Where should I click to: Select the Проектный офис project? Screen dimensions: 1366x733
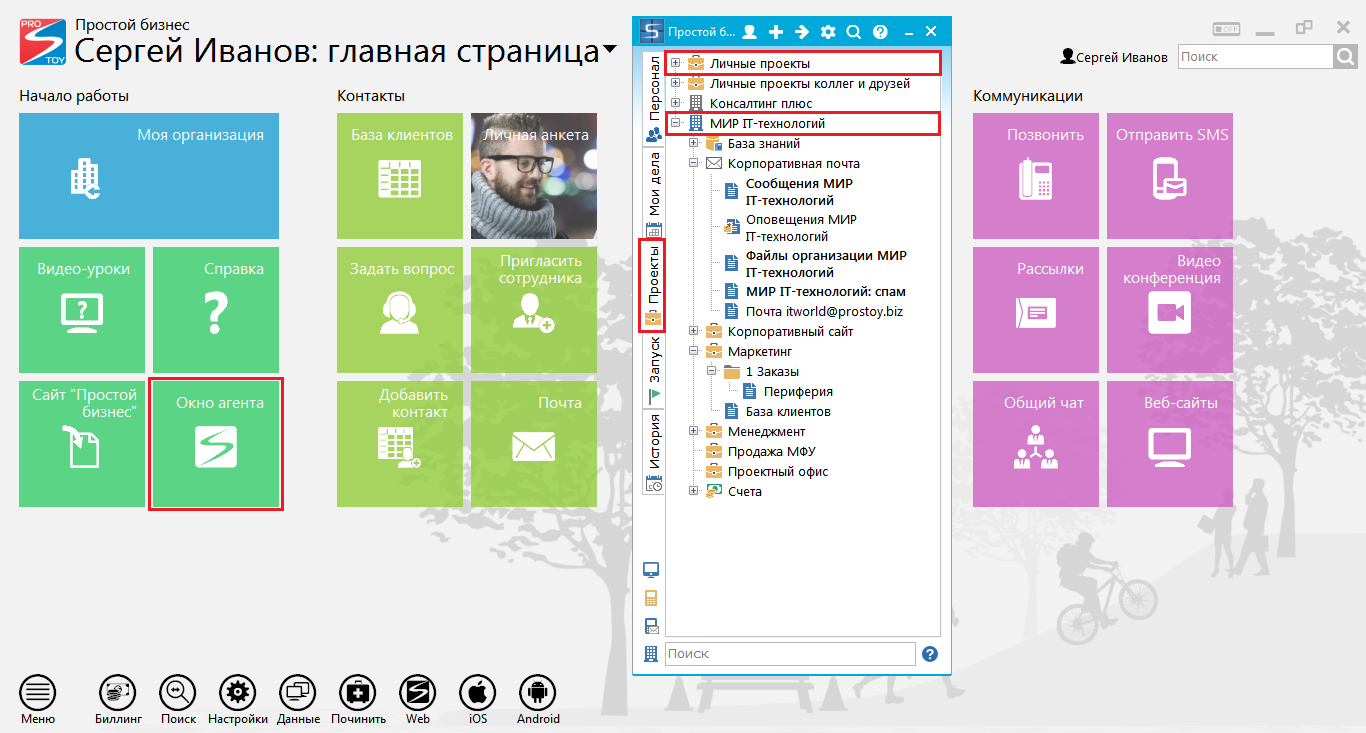(x=777, y=471)
